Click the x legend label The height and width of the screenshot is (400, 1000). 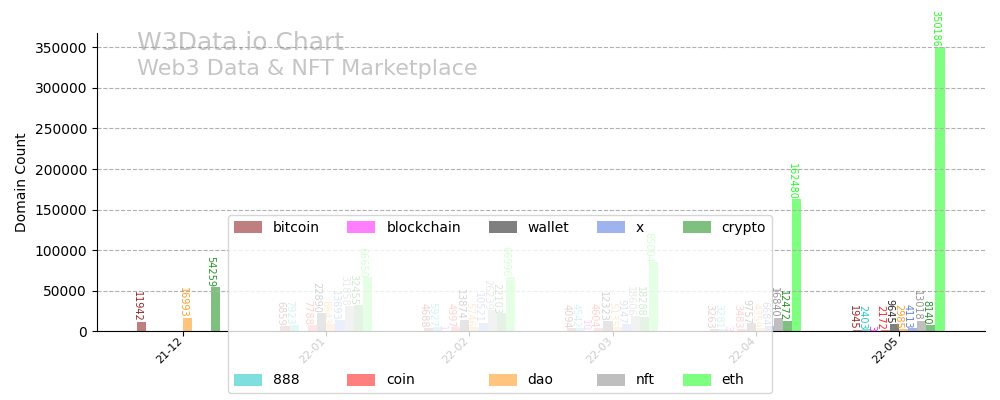coord(640,227)
